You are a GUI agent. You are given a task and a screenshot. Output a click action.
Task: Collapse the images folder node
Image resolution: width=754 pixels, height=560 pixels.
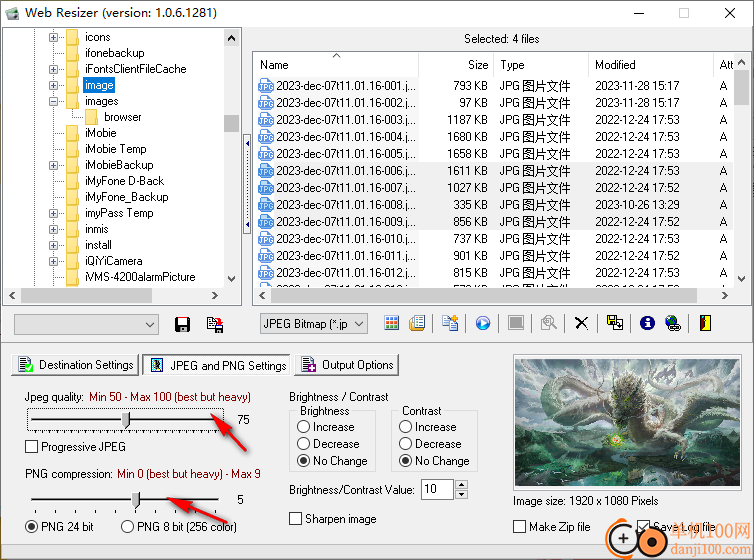53,101
